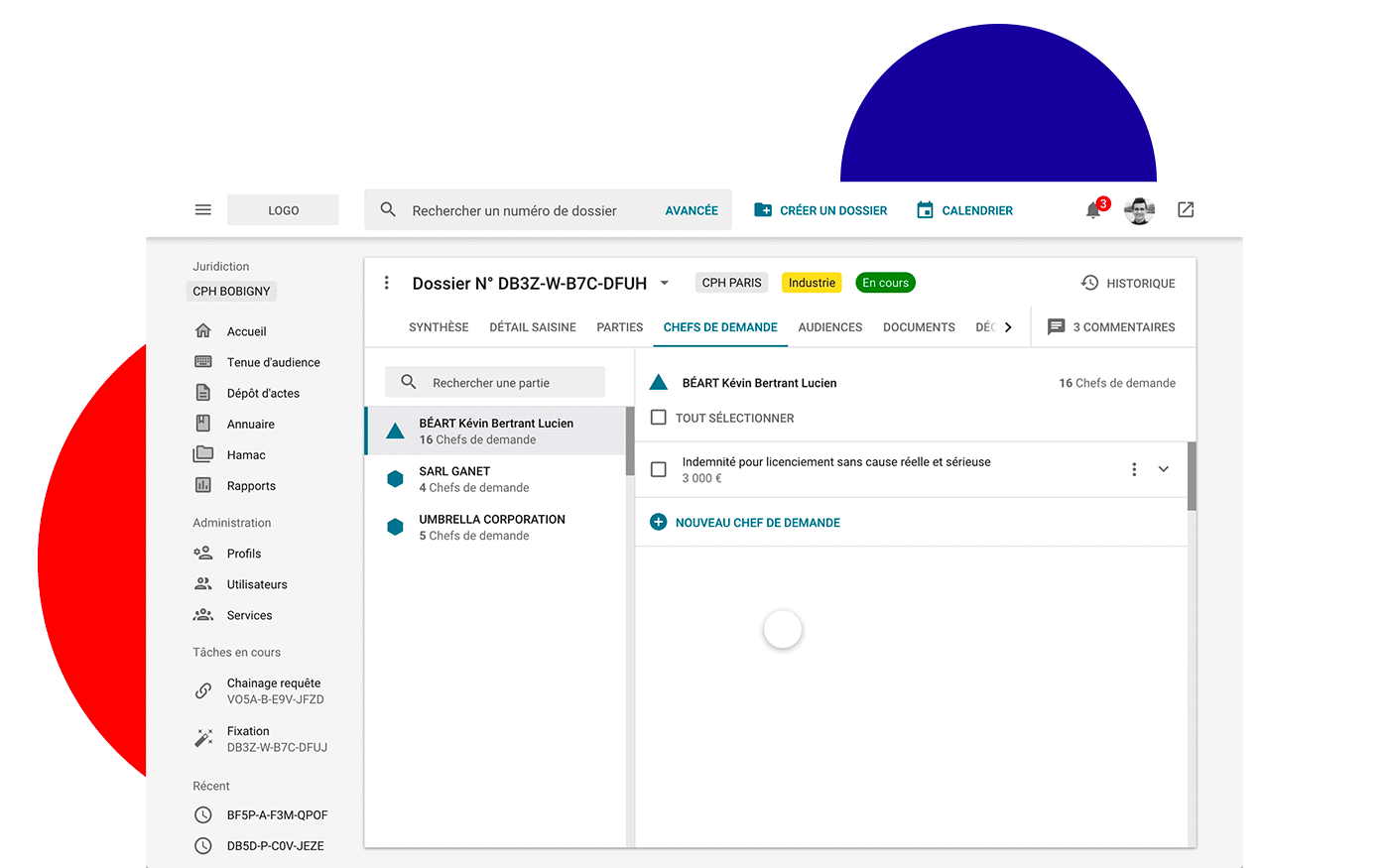Expand the Indemnité pour licenciement row chevron
1389x868 pixels.
[x=1164, y=469]
